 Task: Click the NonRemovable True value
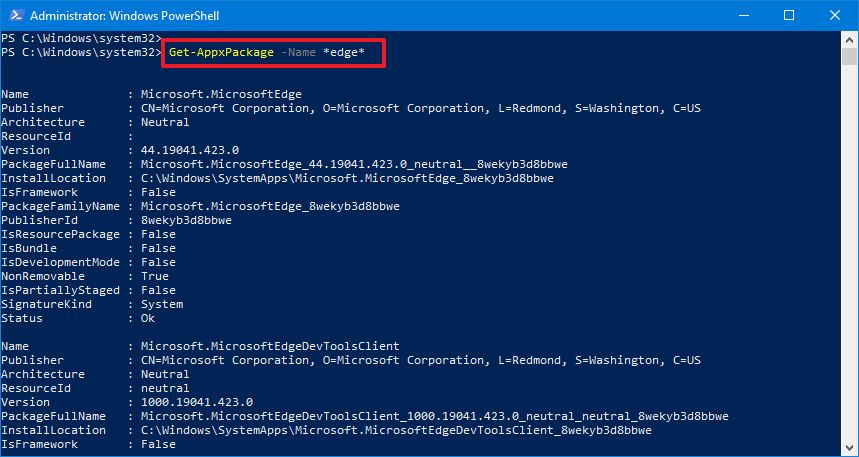pos(155,276)
